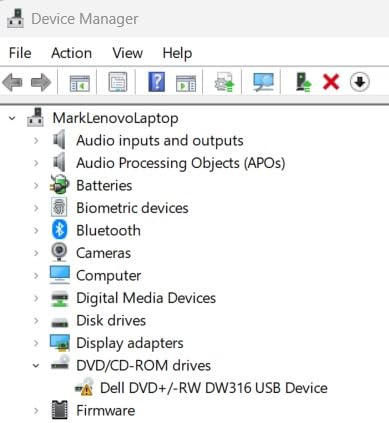This screenshot has width=389, height=423.
Task: Click the Firmware chip icon
Action: click(x=59, y=410)
